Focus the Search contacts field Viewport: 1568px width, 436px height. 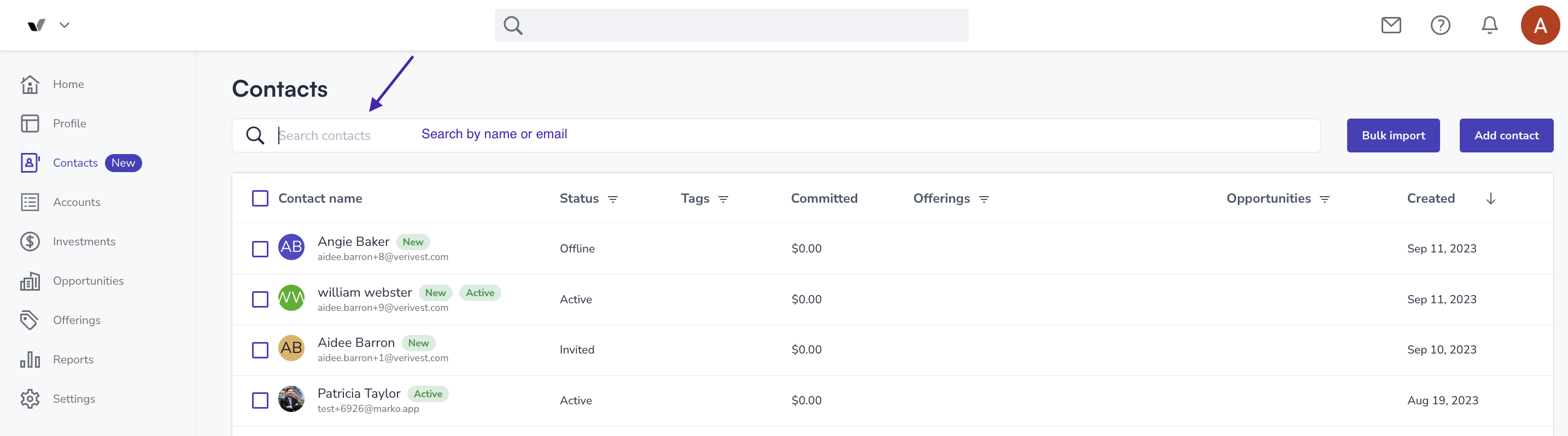[x=776, y=135]
